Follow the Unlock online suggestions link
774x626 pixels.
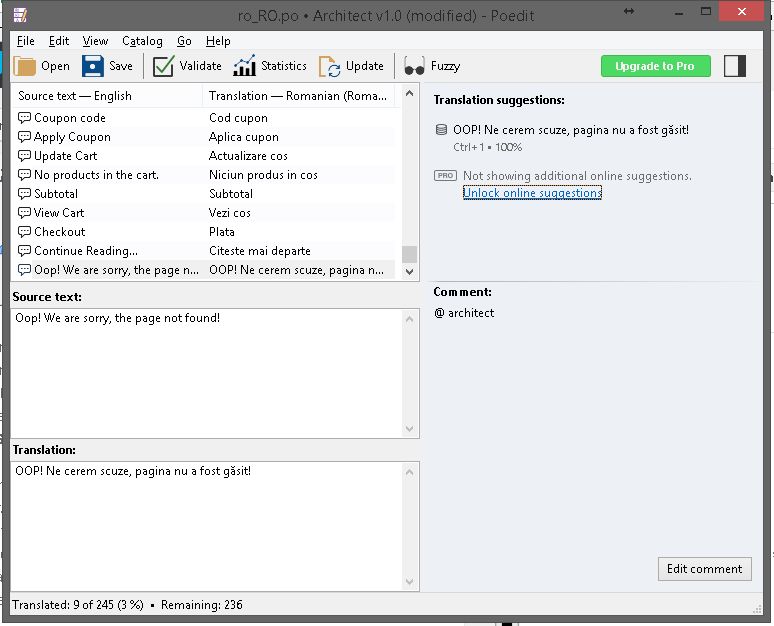[x=532, y=193]
